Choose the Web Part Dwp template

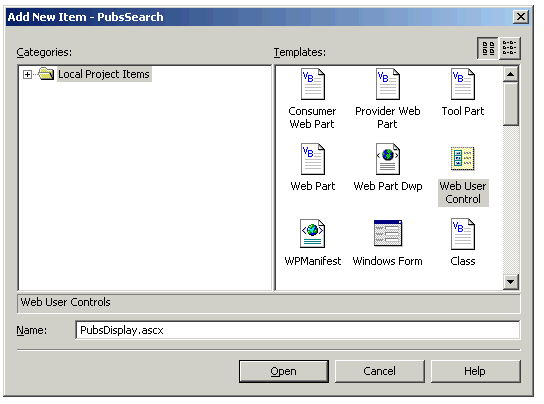click(388, 168)
